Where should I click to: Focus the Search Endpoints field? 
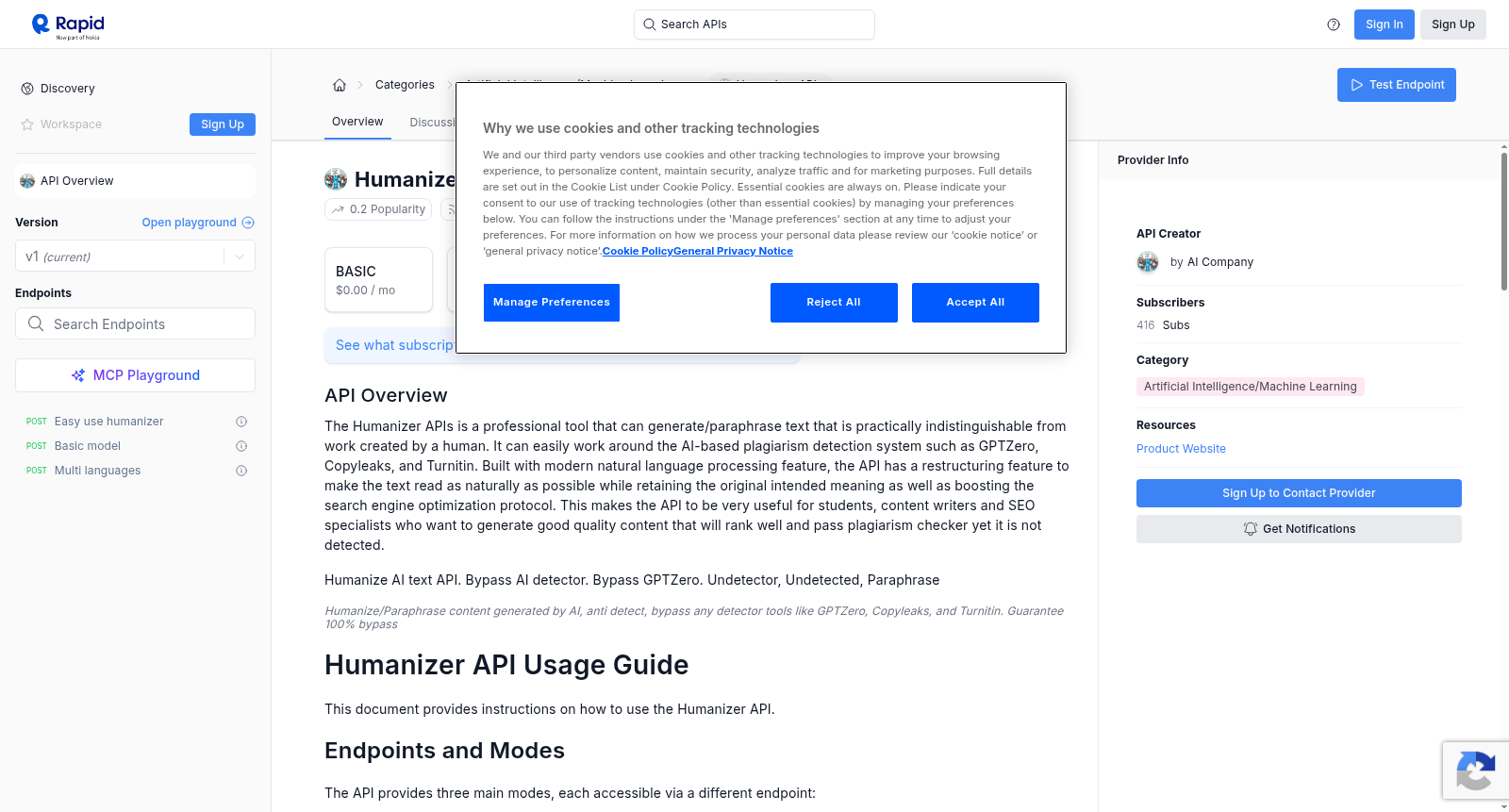[135, 323]
